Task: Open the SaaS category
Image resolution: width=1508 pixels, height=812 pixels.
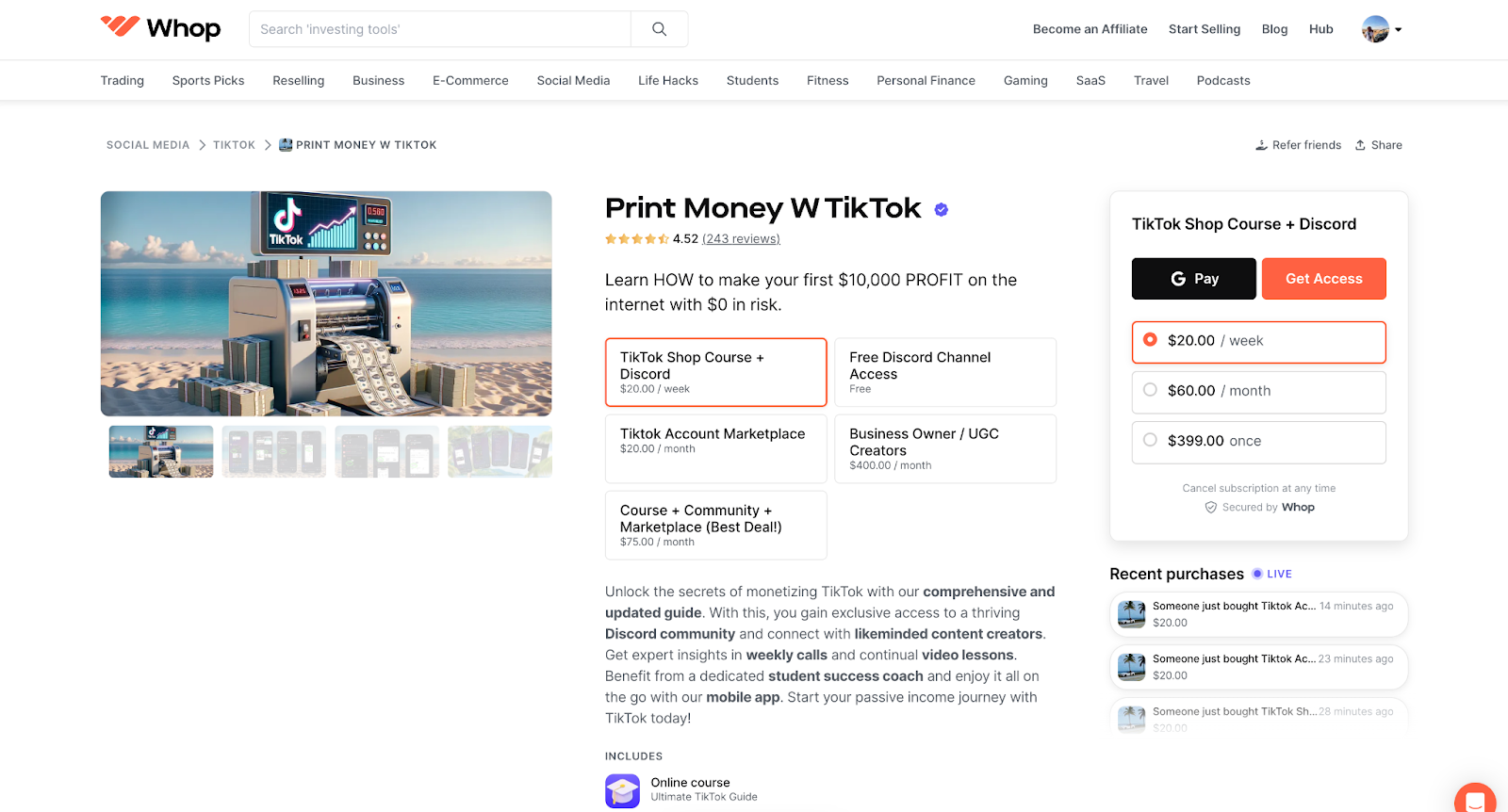Action: (1090, 81)
